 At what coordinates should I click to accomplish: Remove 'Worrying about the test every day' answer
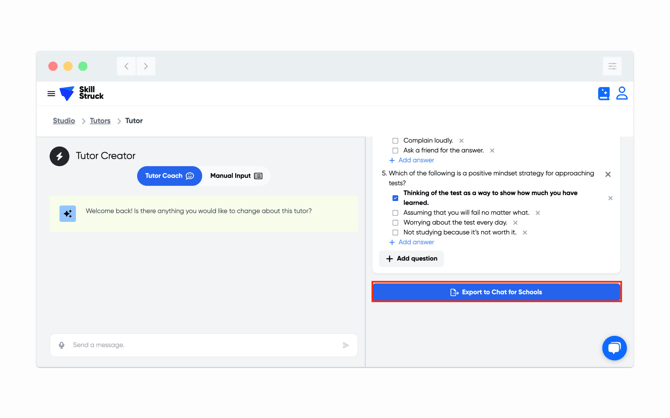[515, 223]
